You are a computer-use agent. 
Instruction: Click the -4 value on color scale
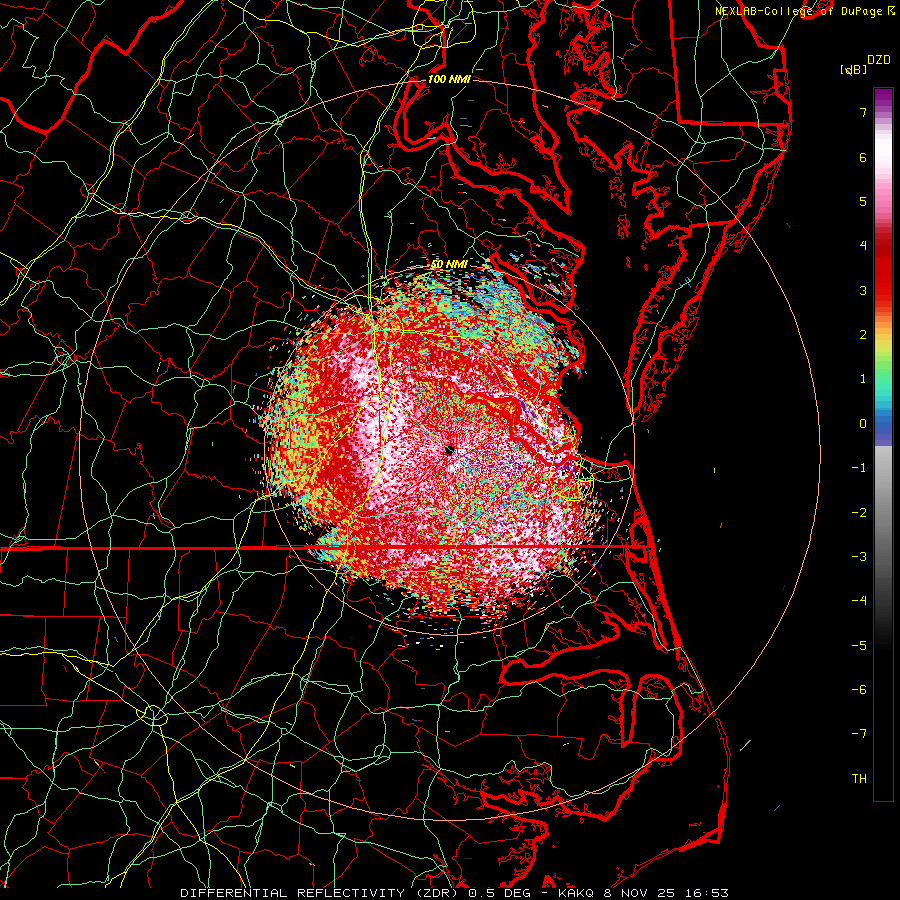[x=859, y=601]
